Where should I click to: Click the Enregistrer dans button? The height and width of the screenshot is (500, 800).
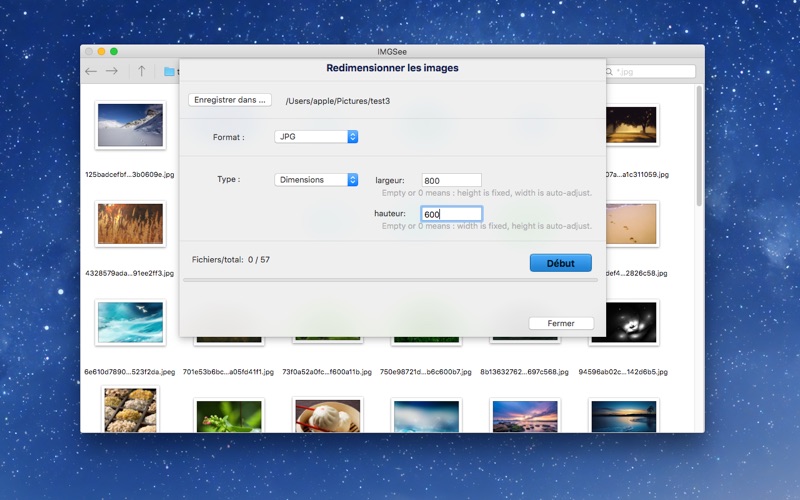tap(230, 100)
